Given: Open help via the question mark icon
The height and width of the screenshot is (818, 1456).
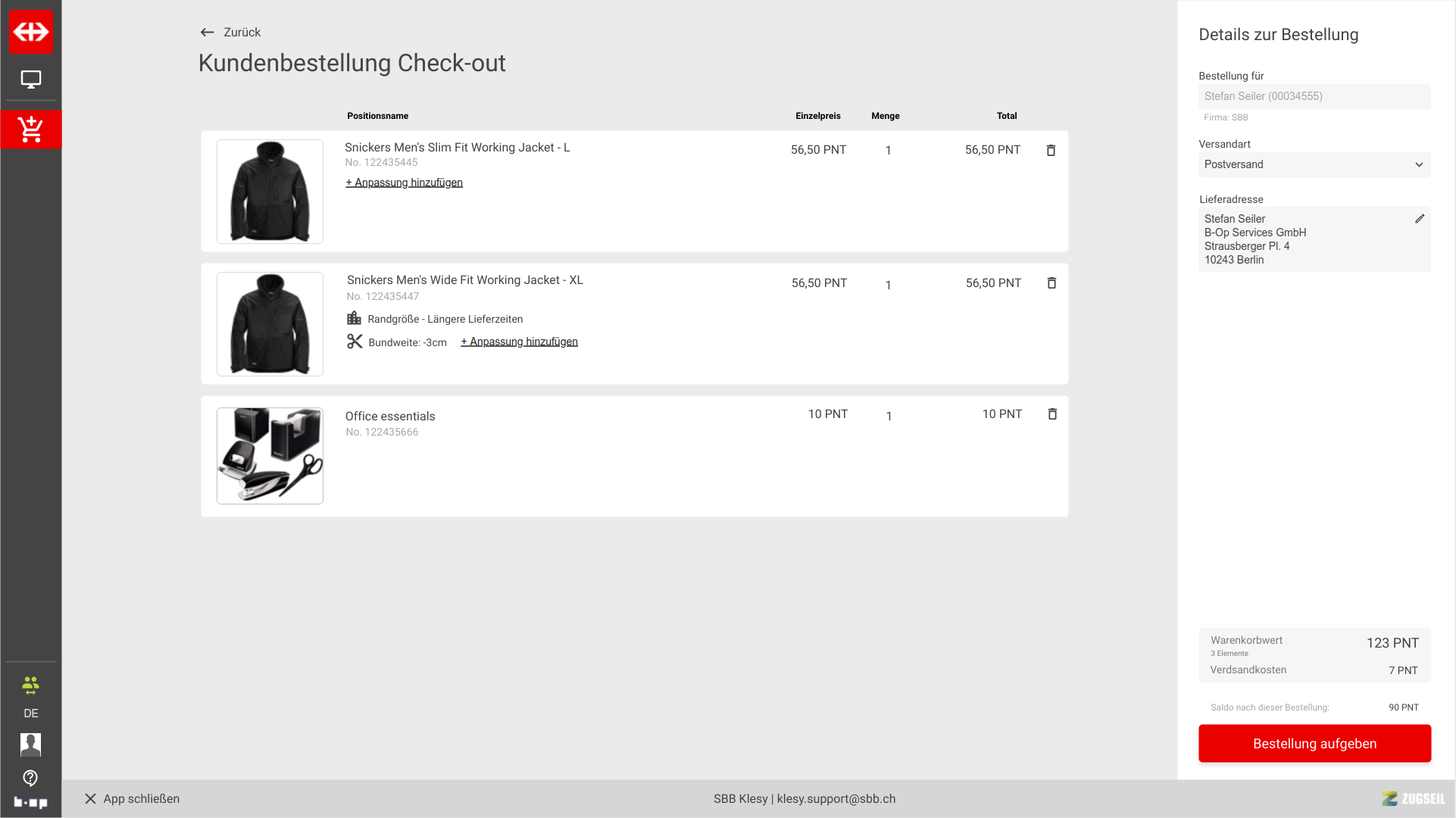Looking at the screenshot, I should click(x=30, y=778).
